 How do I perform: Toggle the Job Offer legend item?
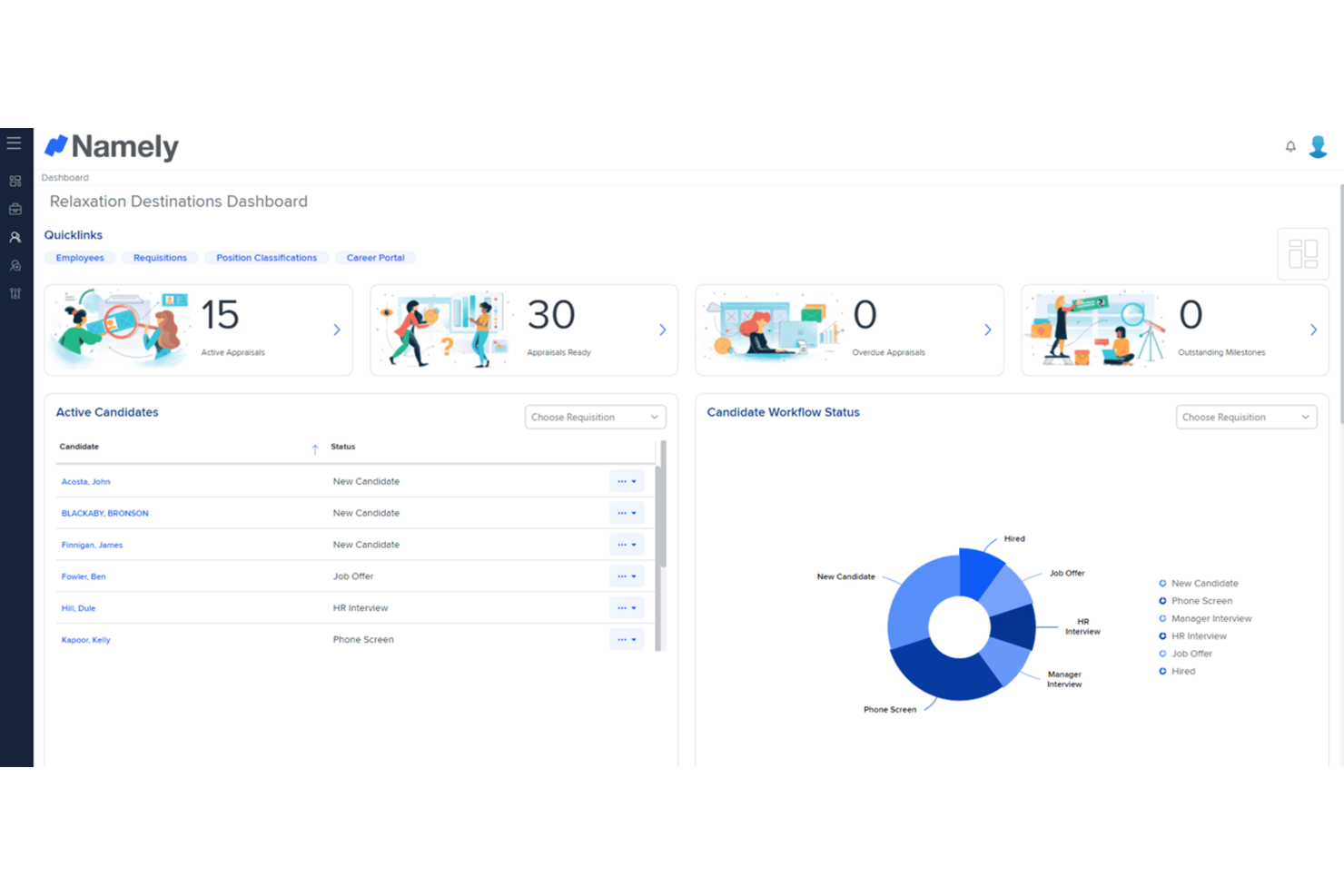click(x=1185, y=654)
